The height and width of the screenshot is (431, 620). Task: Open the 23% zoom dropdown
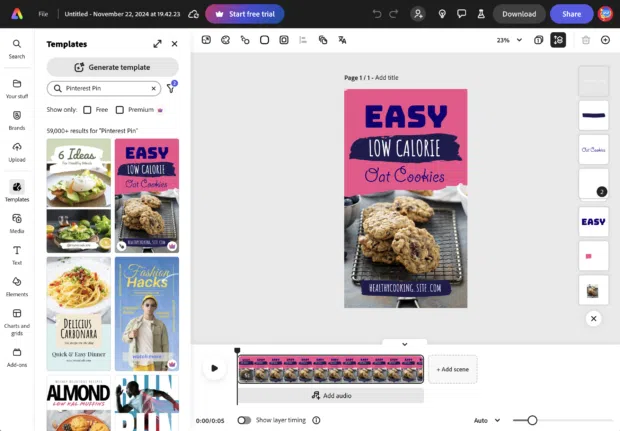click(x=509, y=40)
